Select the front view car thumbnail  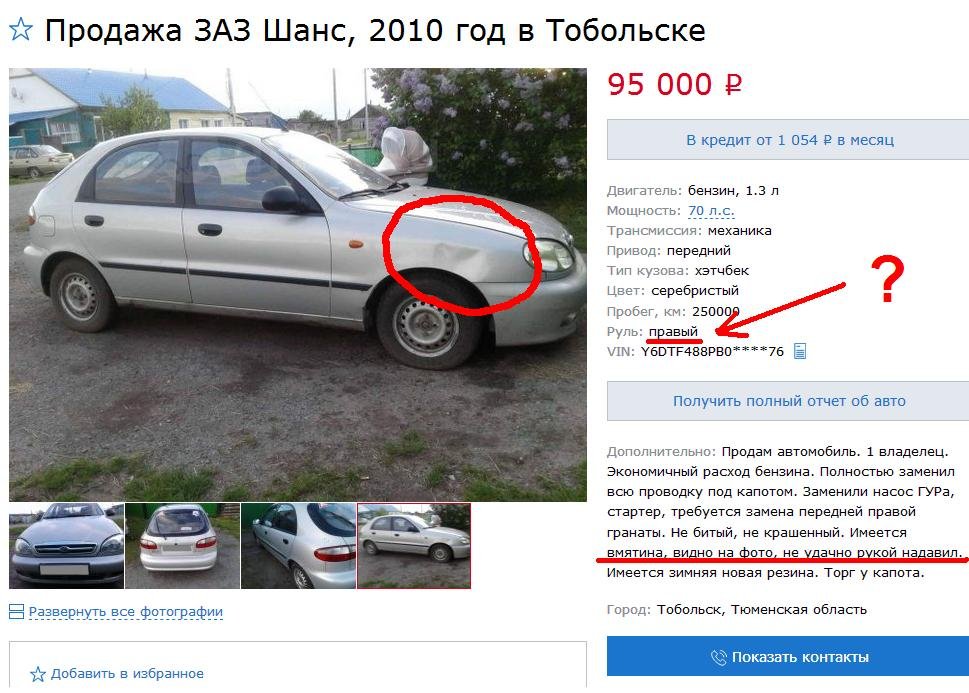pos(66,546)
